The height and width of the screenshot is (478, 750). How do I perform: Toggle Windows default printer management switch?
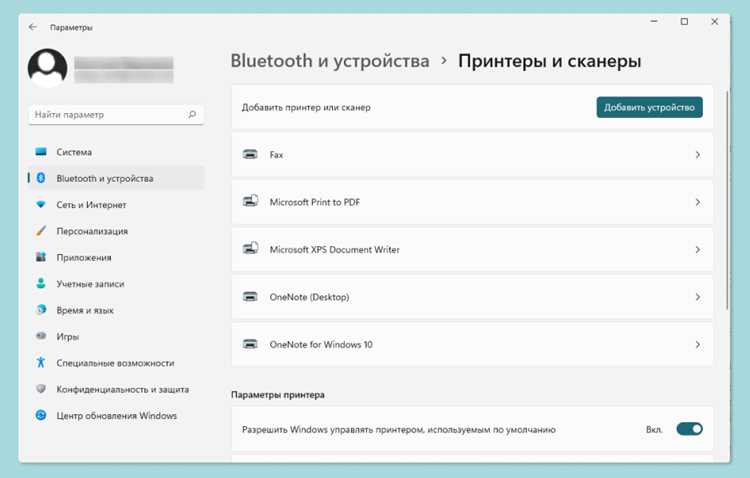(x=689, y=429)
